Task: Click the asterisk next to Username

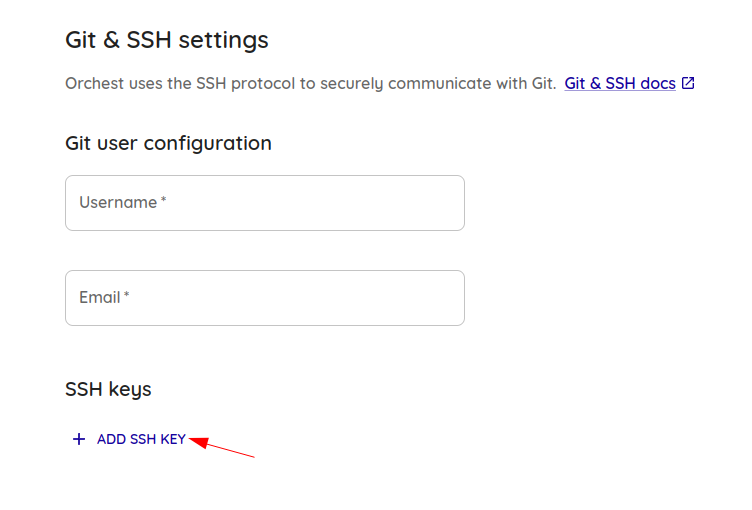Action: 164,199
